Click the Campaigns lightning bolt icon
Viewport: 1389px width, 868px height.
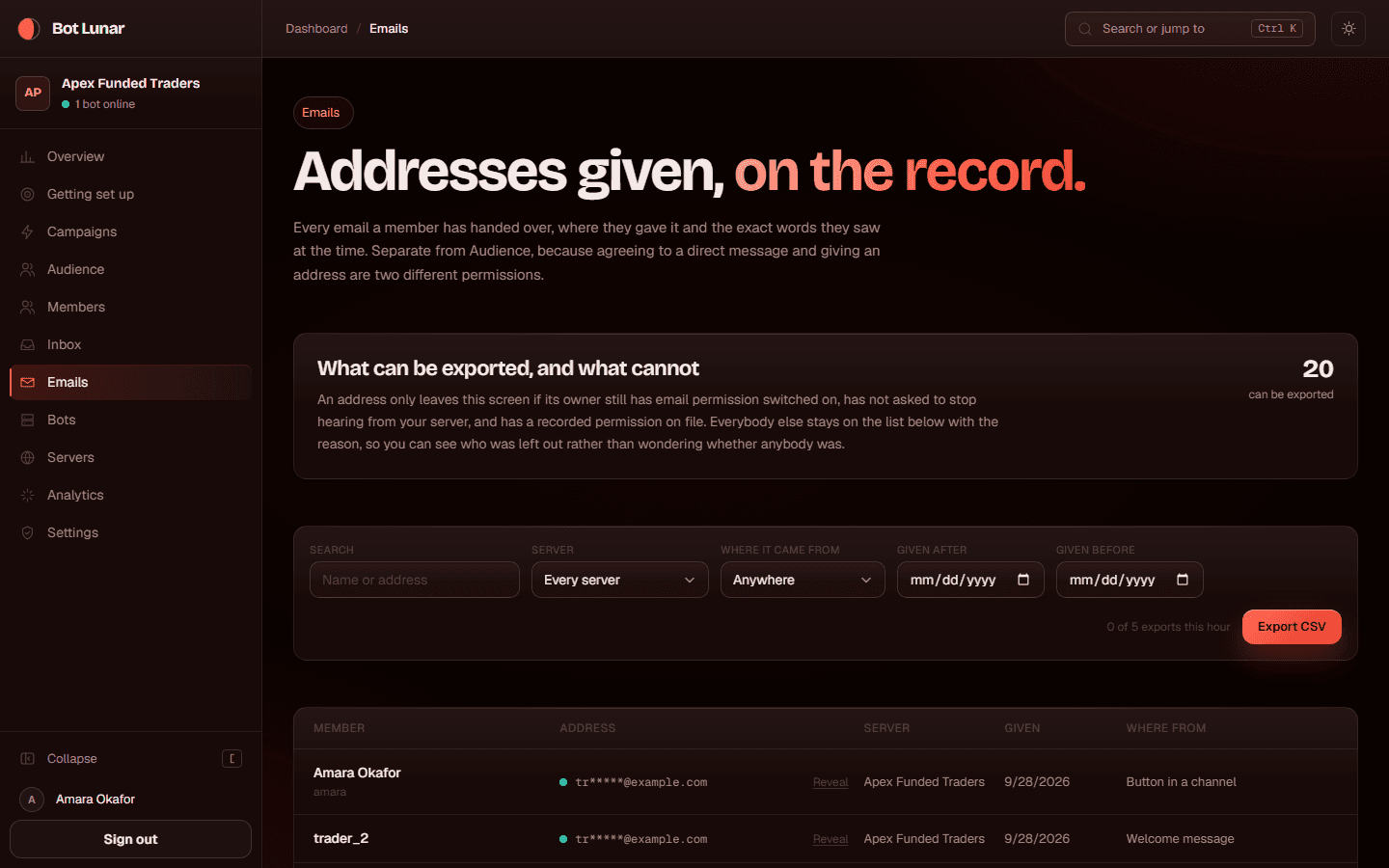click(x=27, y=232)
